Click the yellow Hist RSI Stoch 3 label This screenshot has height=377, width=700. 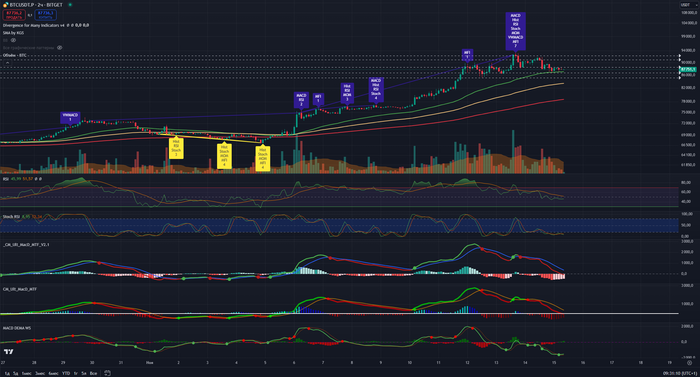tap(176, 148)
